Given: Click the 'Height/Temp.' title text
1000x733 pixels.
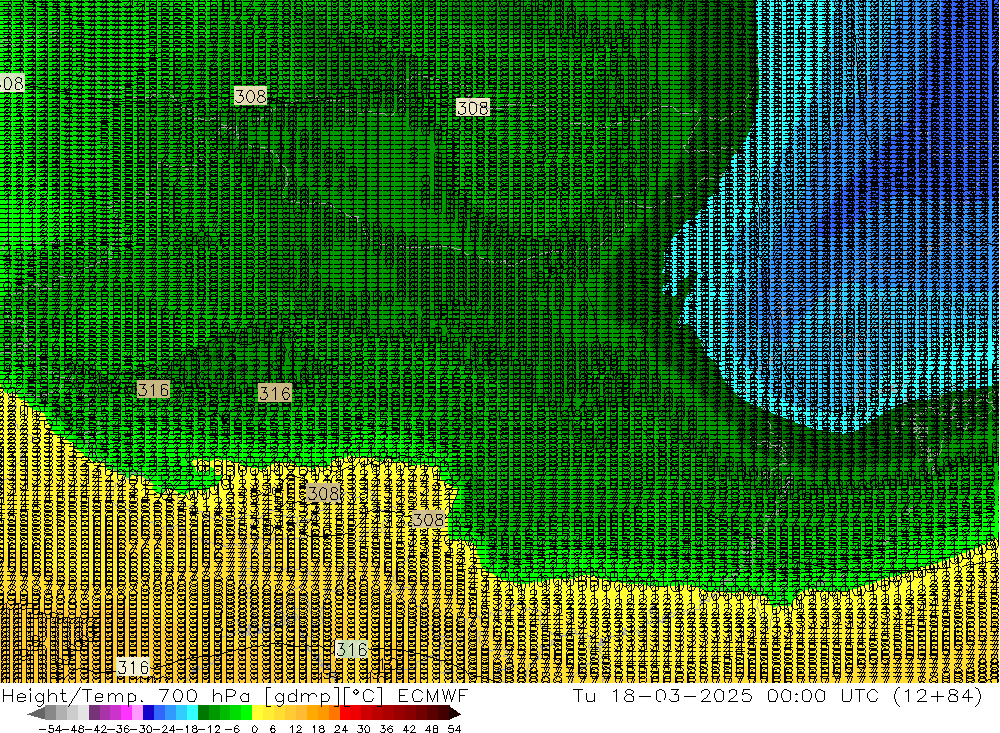Looking at the screenshot, I should pos(74,695).
